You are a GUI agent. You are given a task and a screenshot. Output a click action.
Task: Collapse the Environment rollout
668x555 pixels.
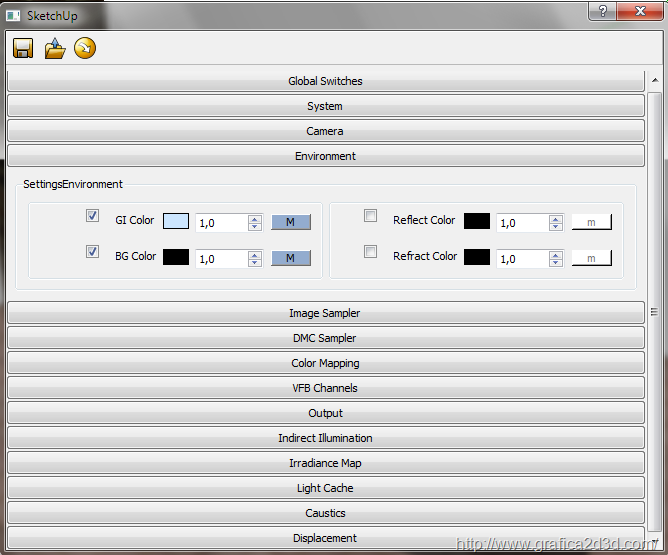pyautogui.click(x=325, y=156)
